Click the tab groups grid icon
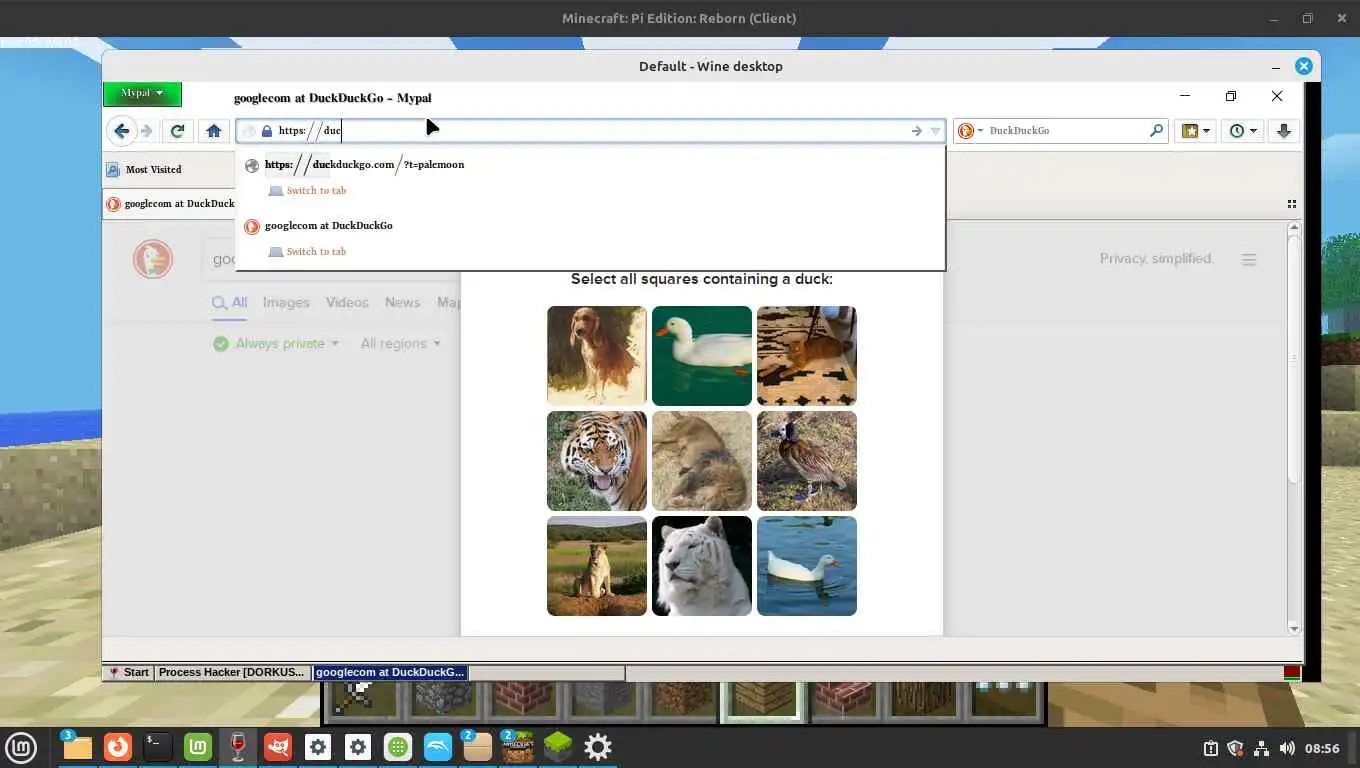Image resolution: width=1360 pixels, height=768 pixels. [1292, 204]
